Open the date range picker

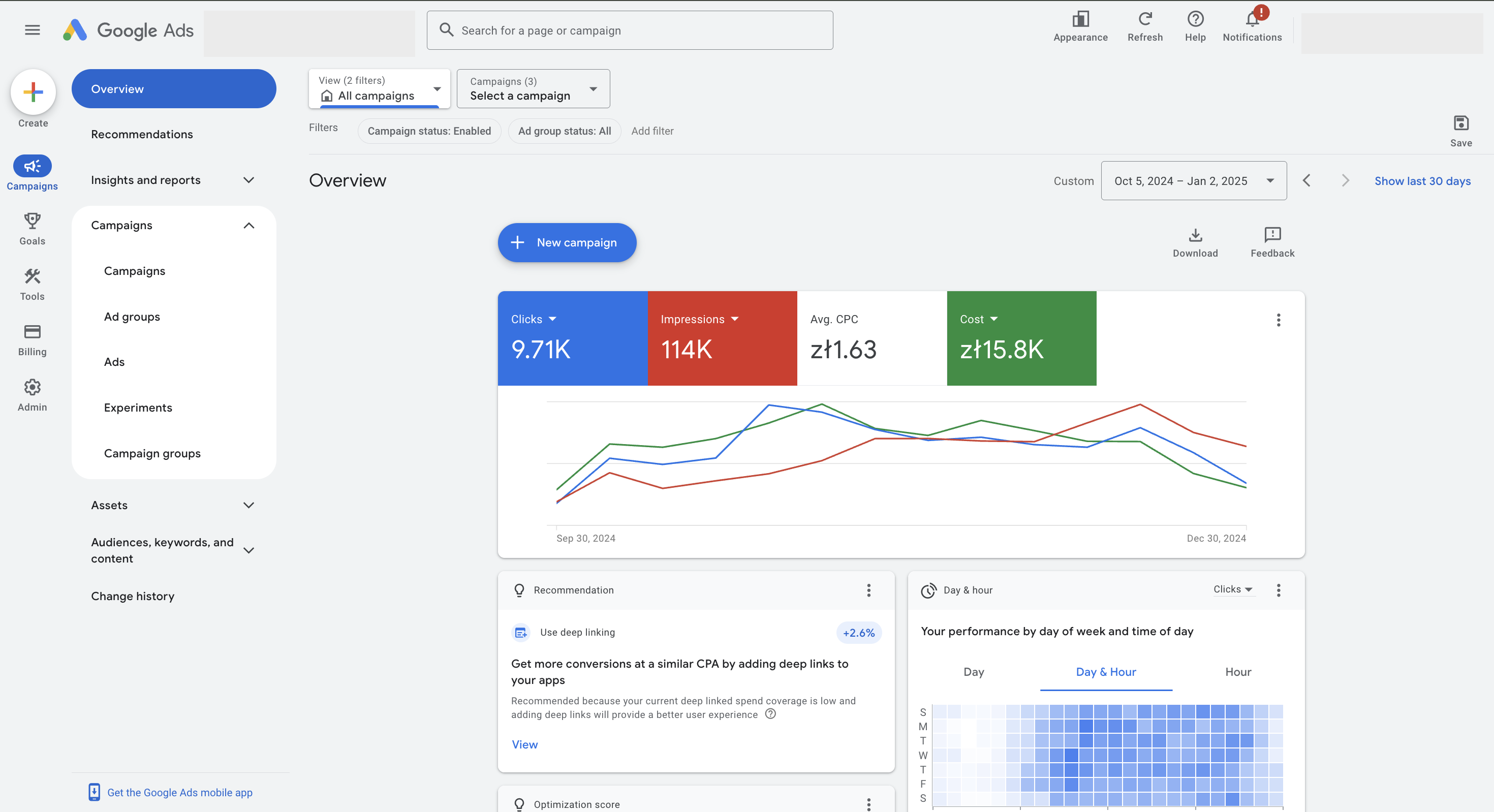(x=1194, y=180)
